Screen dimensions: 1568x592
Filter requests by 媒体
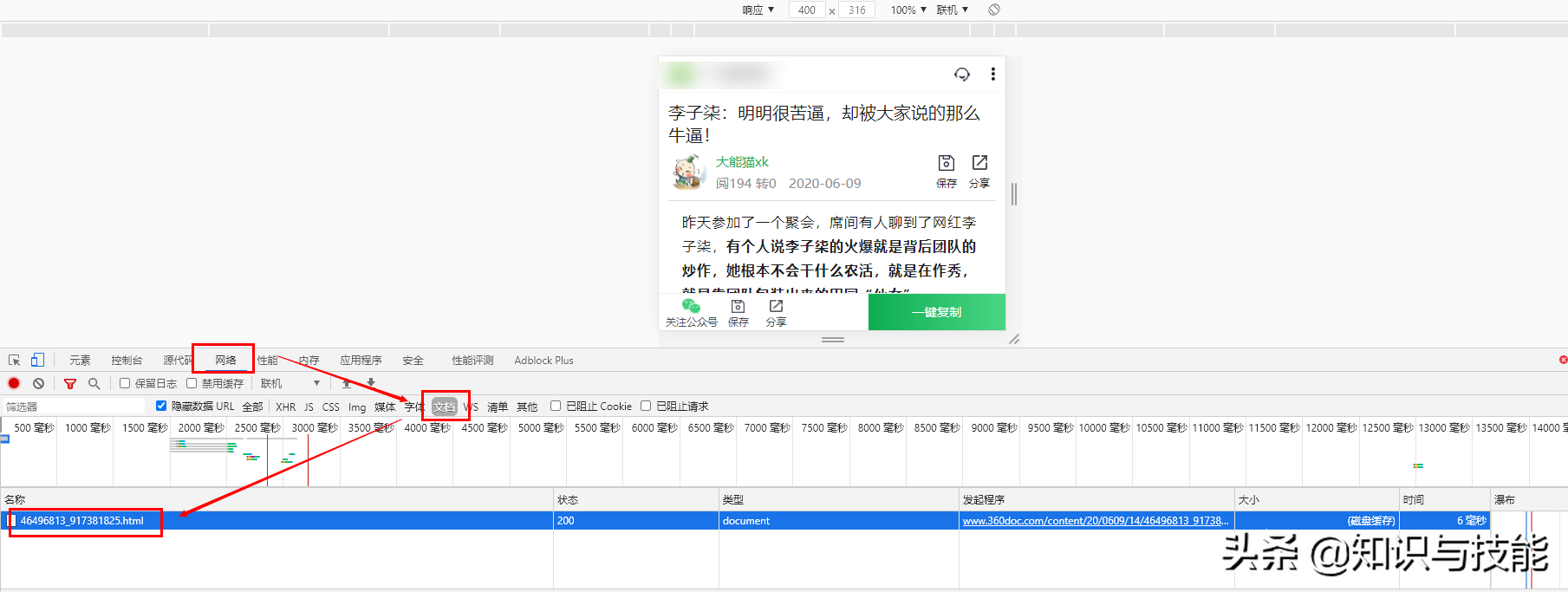(385, 407)
